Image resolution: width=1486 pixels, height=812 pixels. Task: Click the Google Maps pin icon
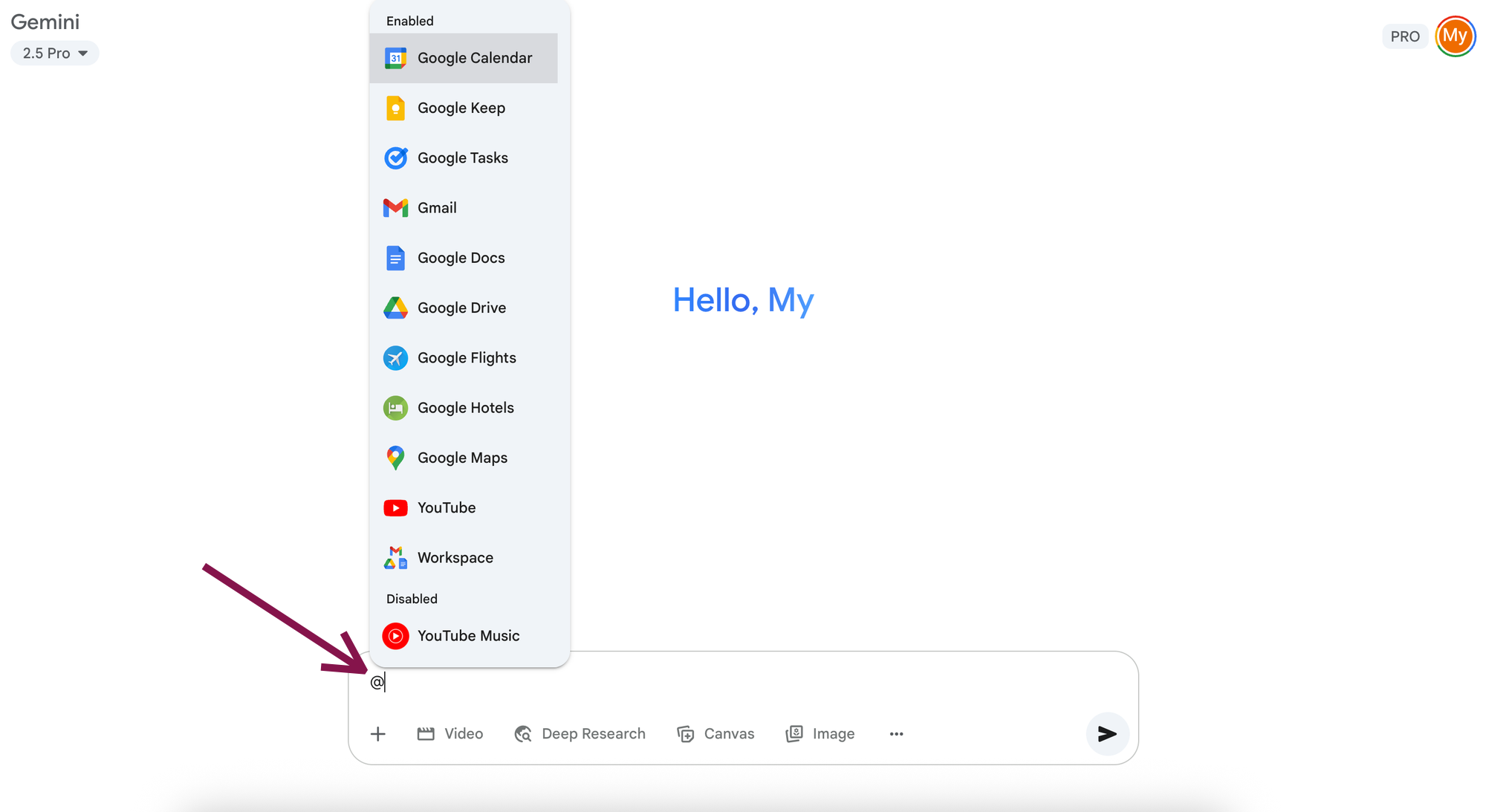click(395, 458)
